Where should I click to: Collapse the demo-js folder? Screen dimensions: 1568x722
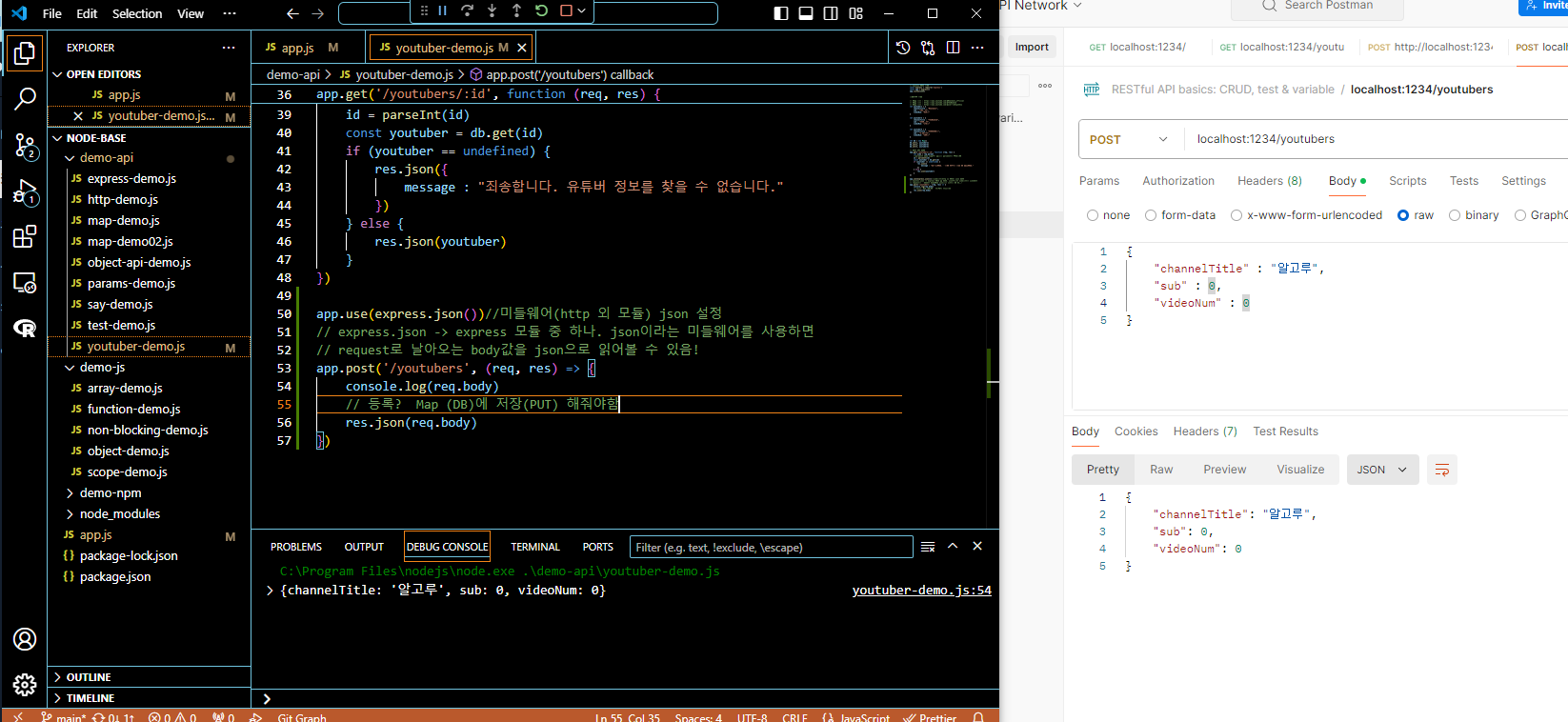click(70, 368)
